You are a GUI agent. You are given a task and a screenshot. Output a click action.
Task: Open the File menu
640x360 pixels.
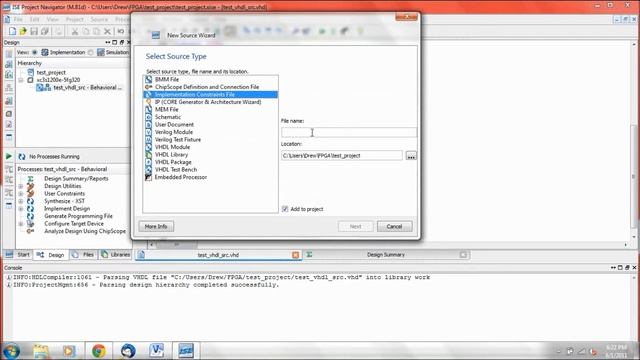(x=18, y=19)
